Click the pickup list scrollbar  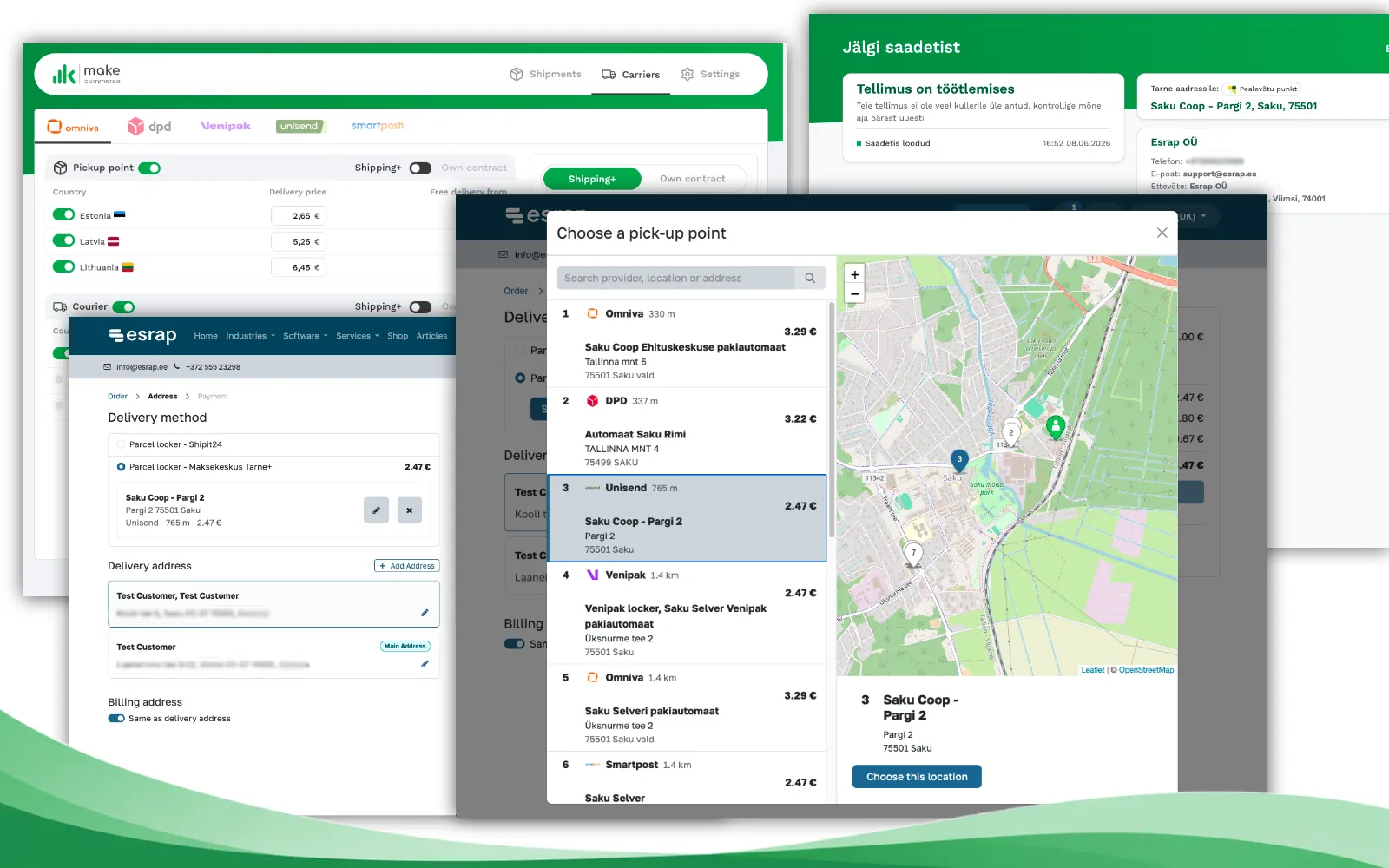pyautogui.click(x=832, y=418)
